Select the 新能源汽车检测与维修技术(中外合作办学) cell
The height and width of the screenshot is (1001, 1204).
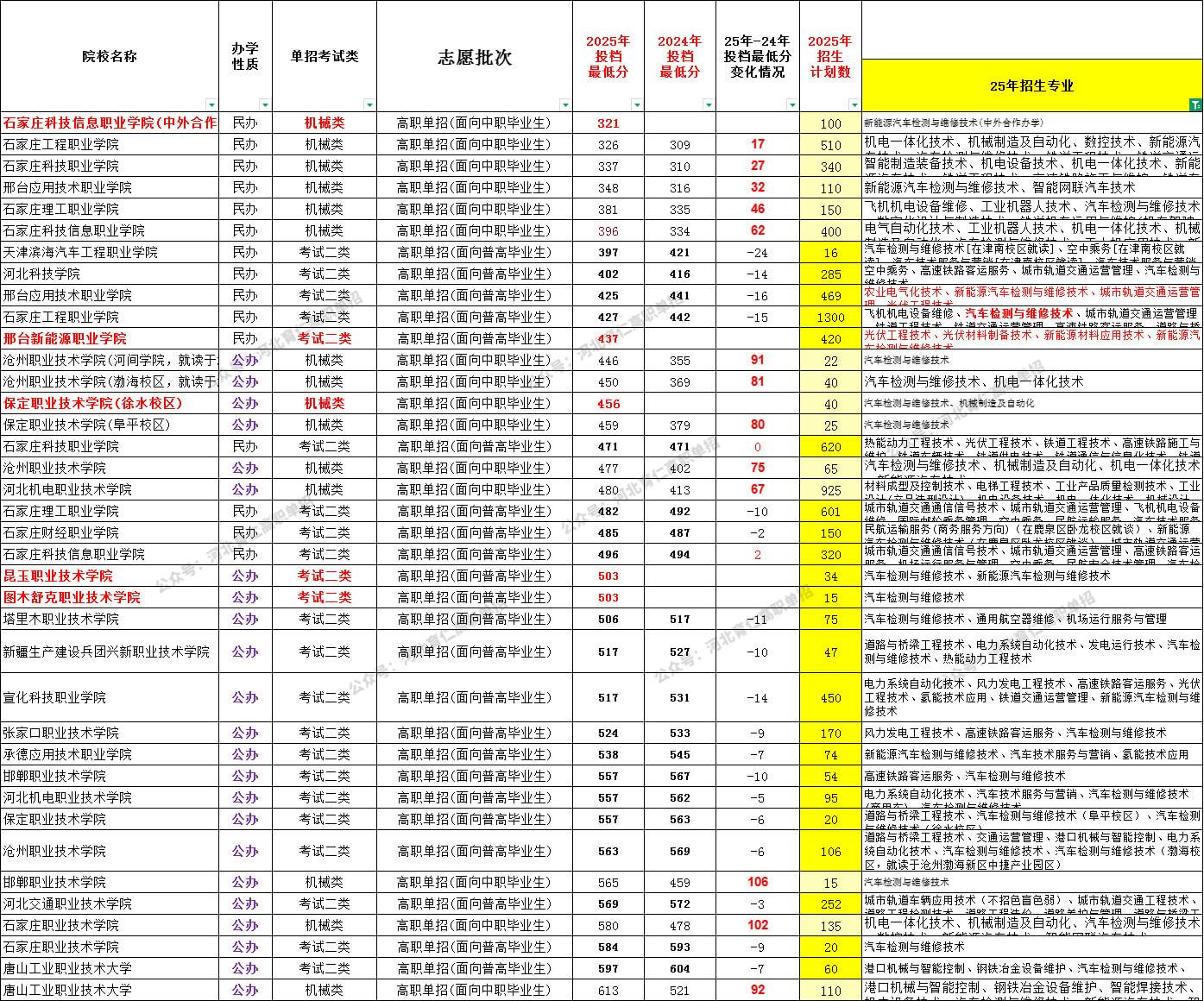tap(1032, 123)
